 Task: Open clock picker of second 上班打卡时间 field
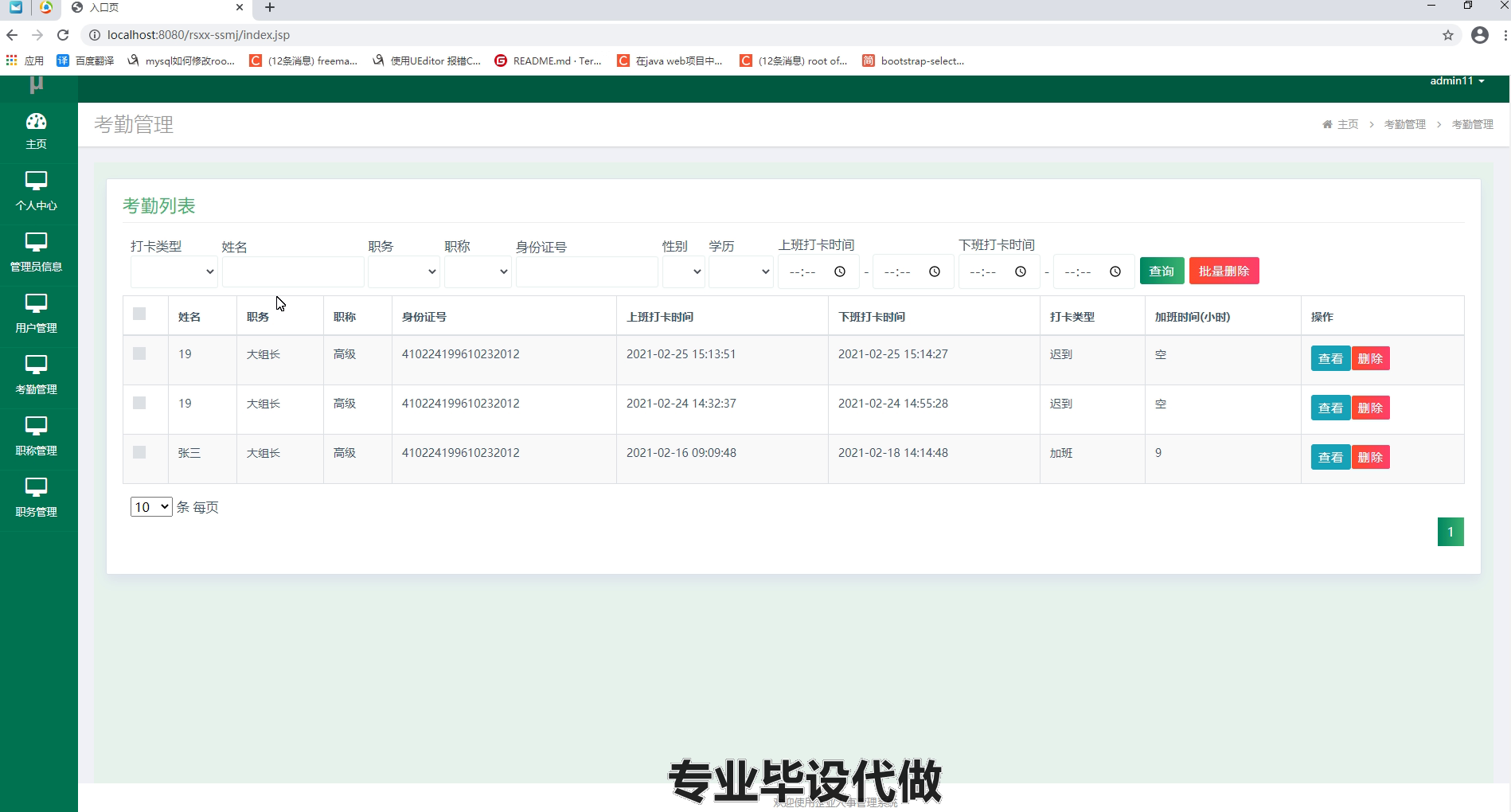tap(935, 271)
